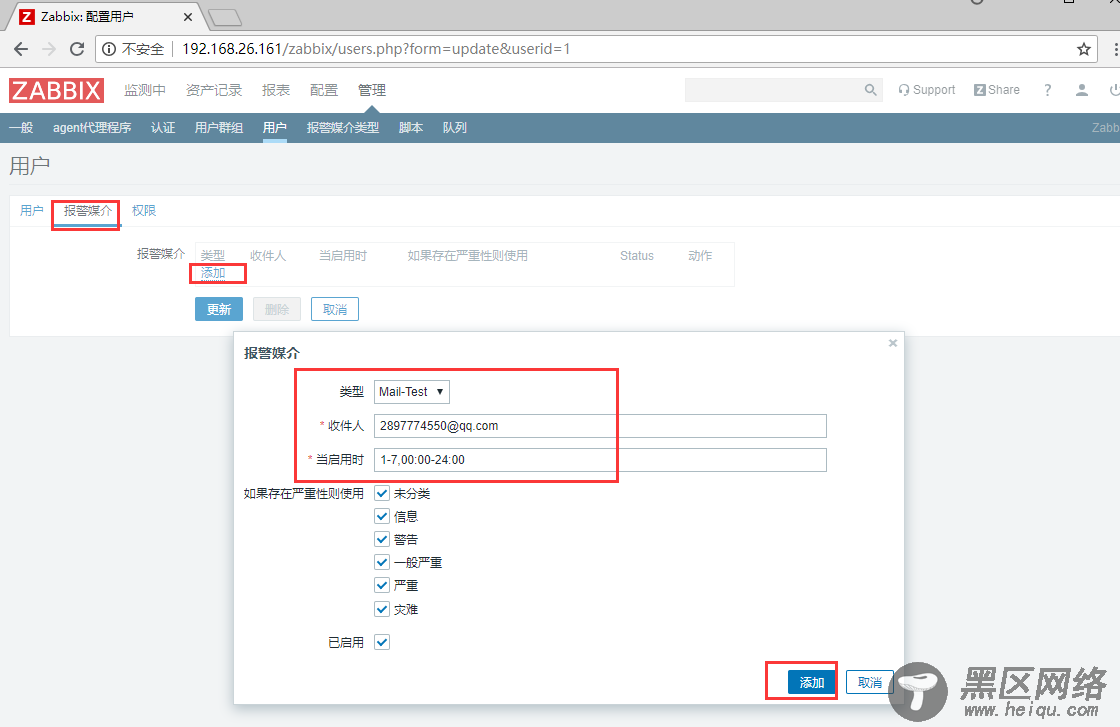Viewport: 1120px width, 727px height.
Task: Click the 收件人 email input field
Action: click(600, 426)
